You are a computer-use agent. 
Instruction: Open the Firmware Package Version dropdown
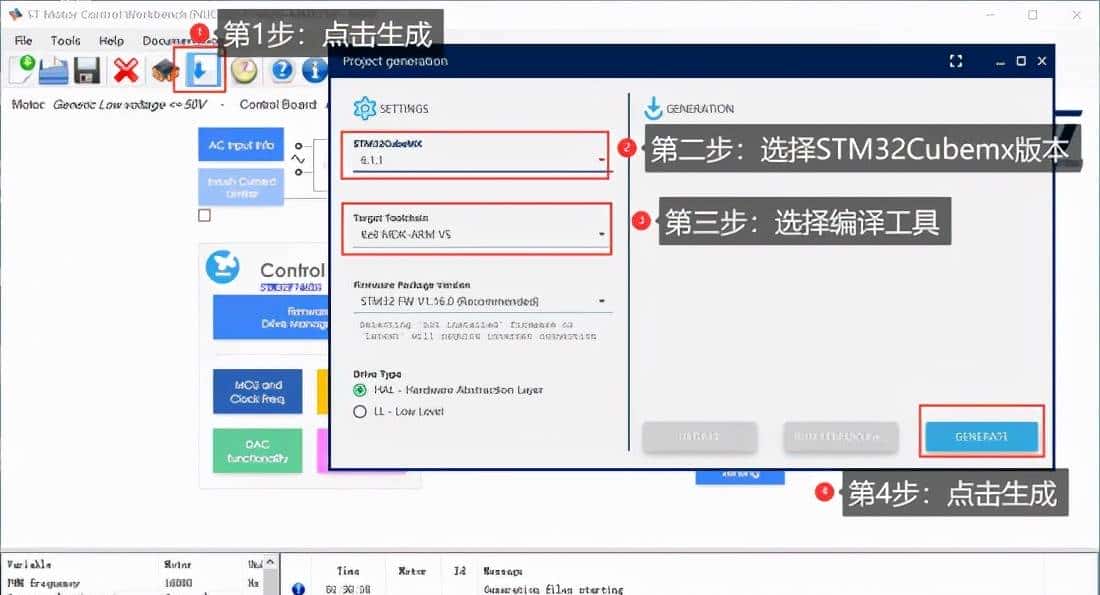pyautogui.click(x=601, y=300)
